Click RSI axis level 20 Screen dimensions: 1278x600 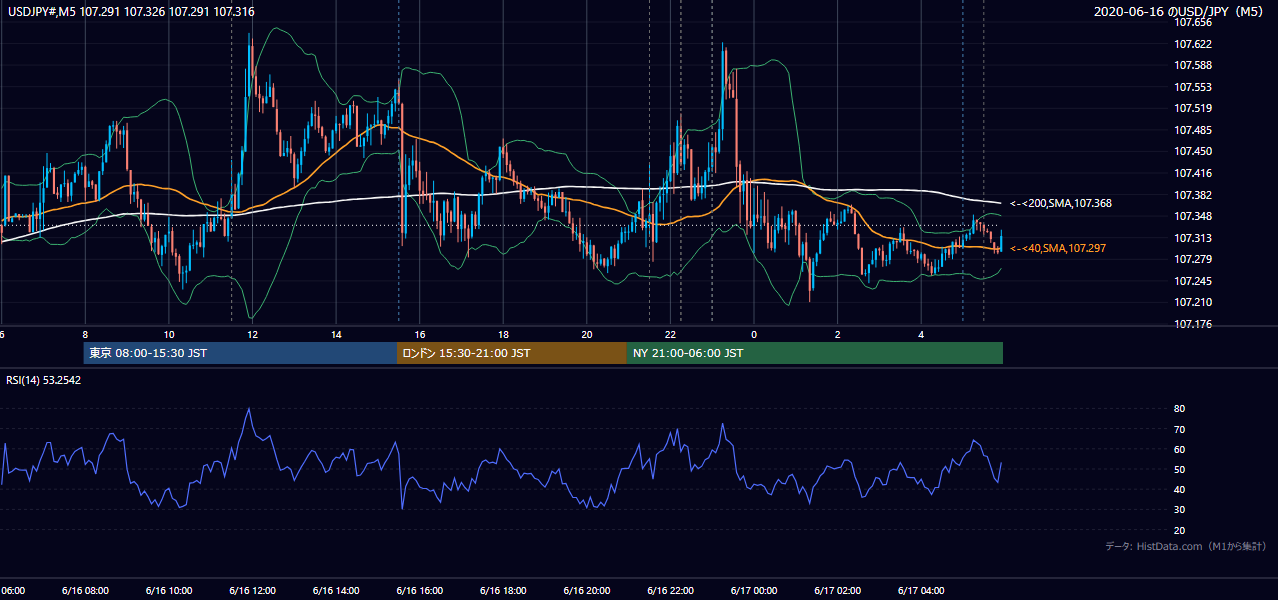coord(1179,530)
